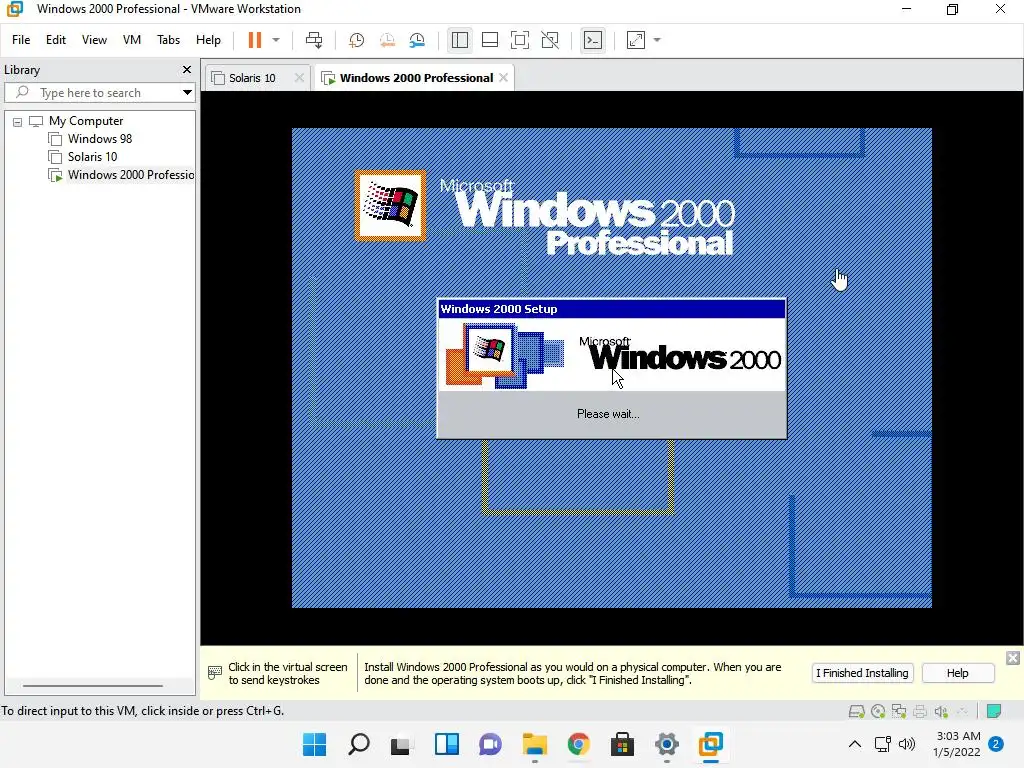This screenshot has width=1024, height=768.
Task: Toggle Unity mode icon
Action: coord(550,40)
